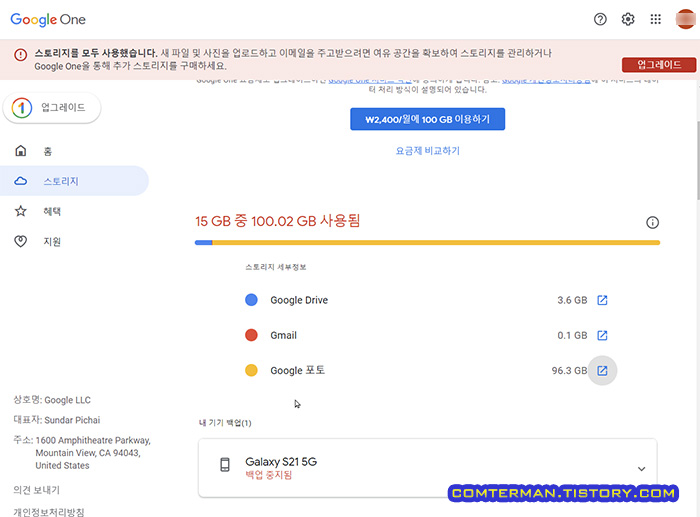The image size is (700, 517).
Task: Click the 내 기기 백업(1) heading
Action: [x=225, y=423]
